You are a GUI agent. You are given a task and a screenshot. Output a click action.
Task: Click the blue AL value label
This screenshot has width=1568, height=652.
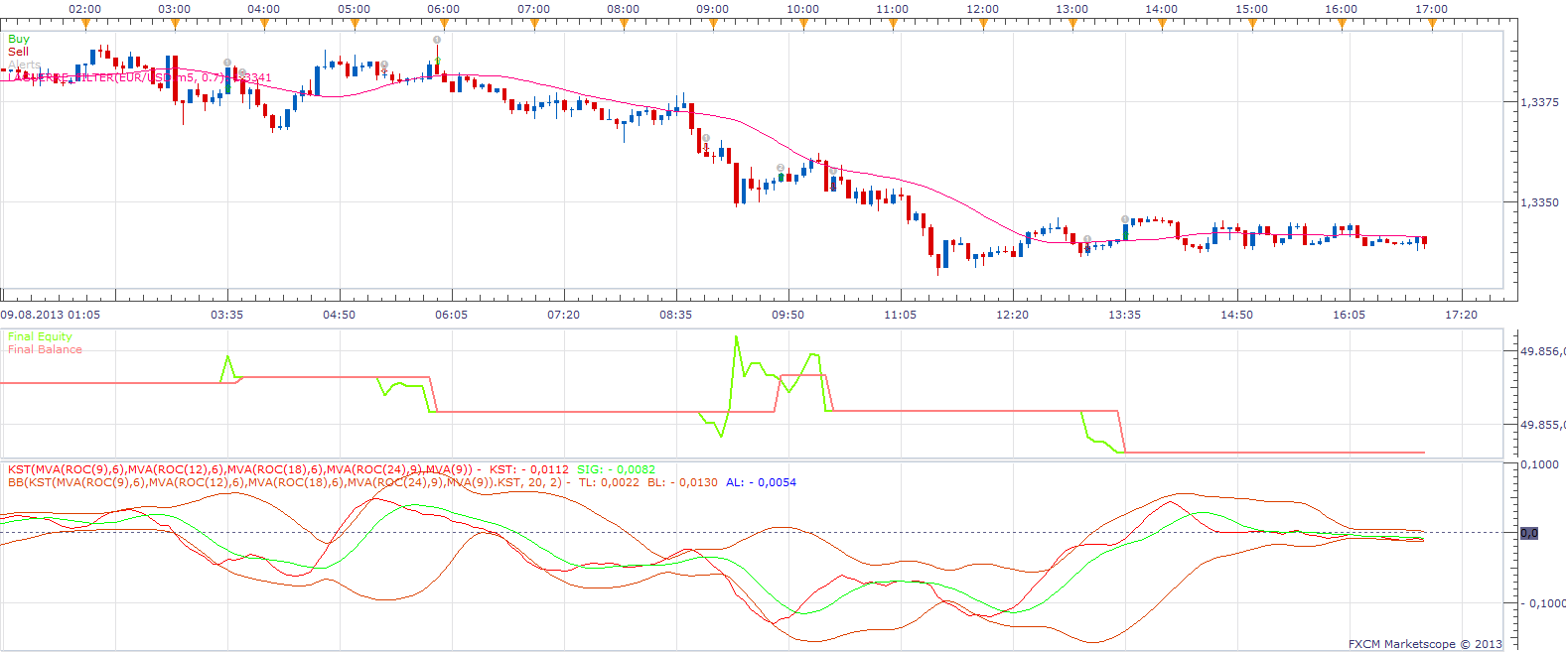tap(761, 482)
